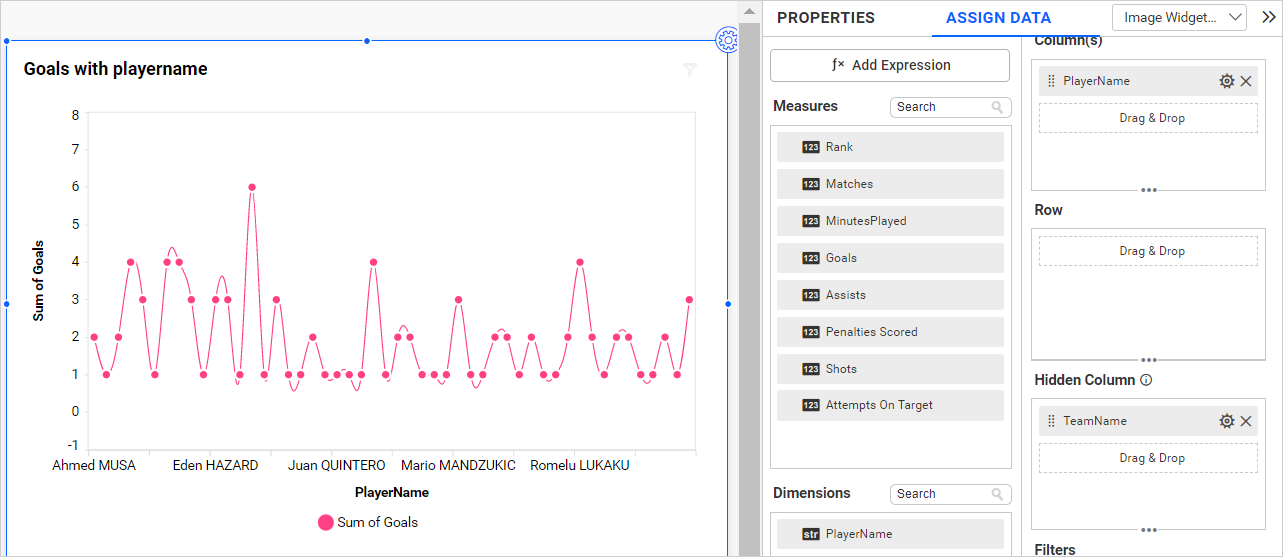Expand the Column(s) section resize dots

(x=1149, y=189)
